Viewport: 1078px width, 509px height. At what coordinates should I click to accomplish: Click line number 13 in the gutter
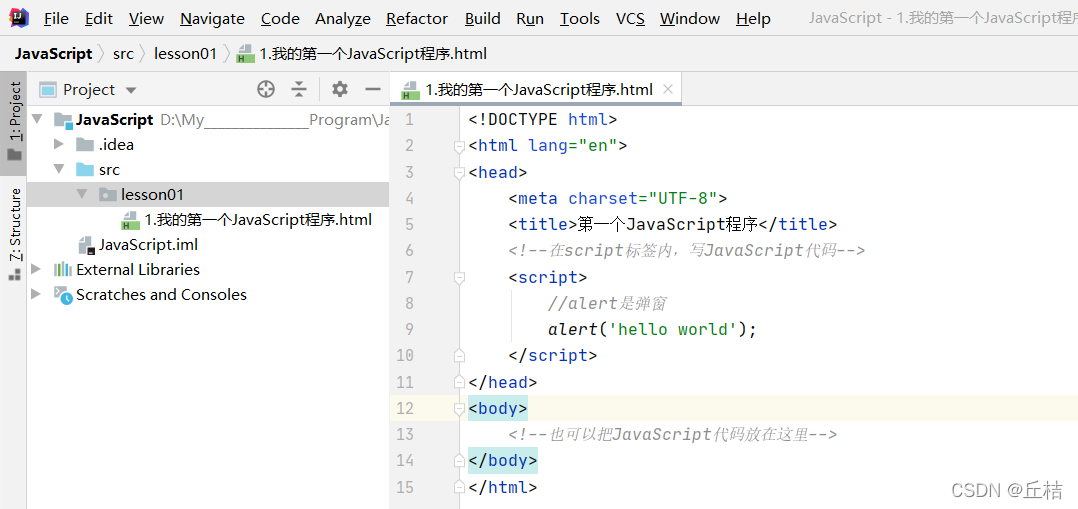click(x=406, y=435)
